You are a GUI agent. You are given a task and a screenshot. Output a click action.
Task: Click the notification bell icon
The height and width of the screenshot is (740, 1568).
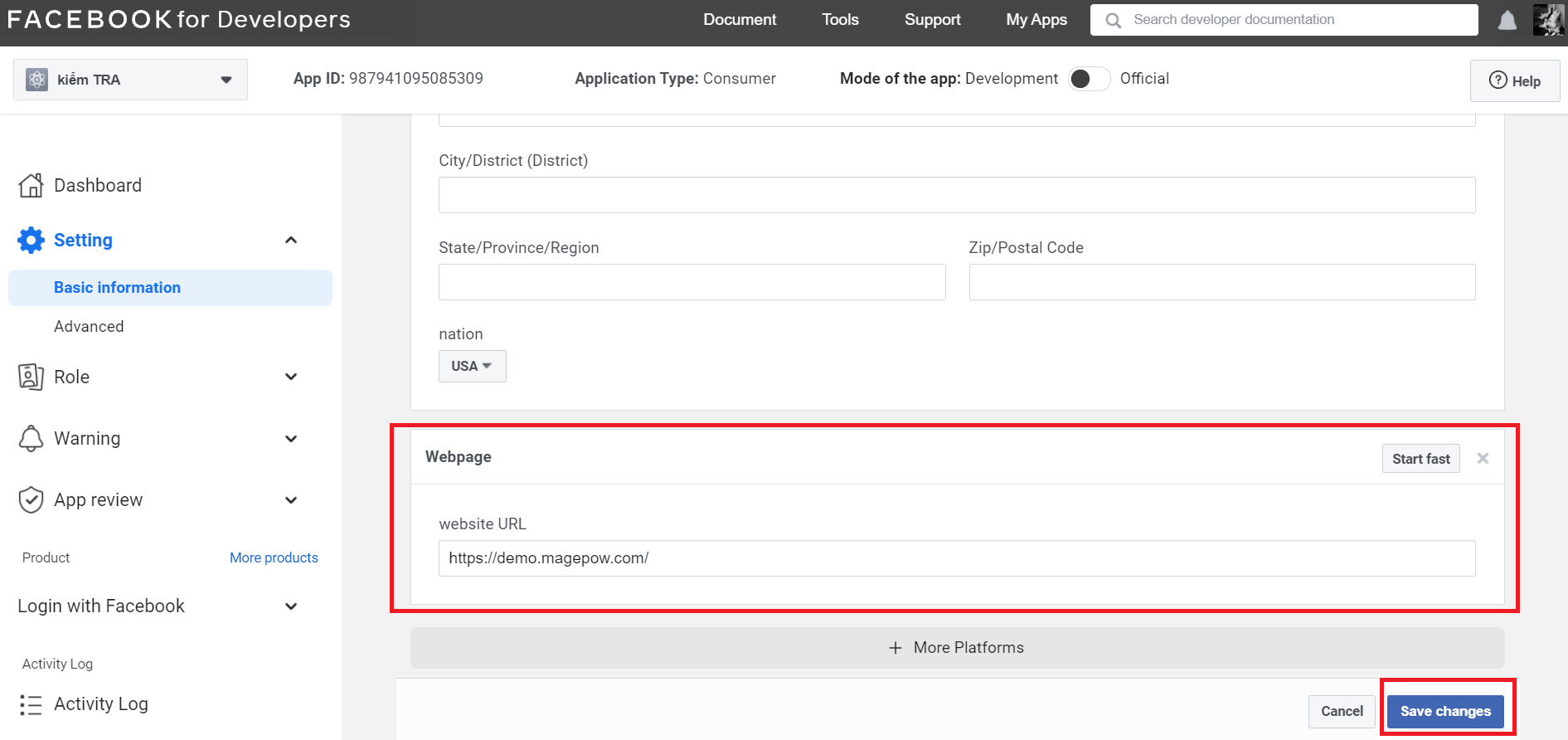[1507, 21]
